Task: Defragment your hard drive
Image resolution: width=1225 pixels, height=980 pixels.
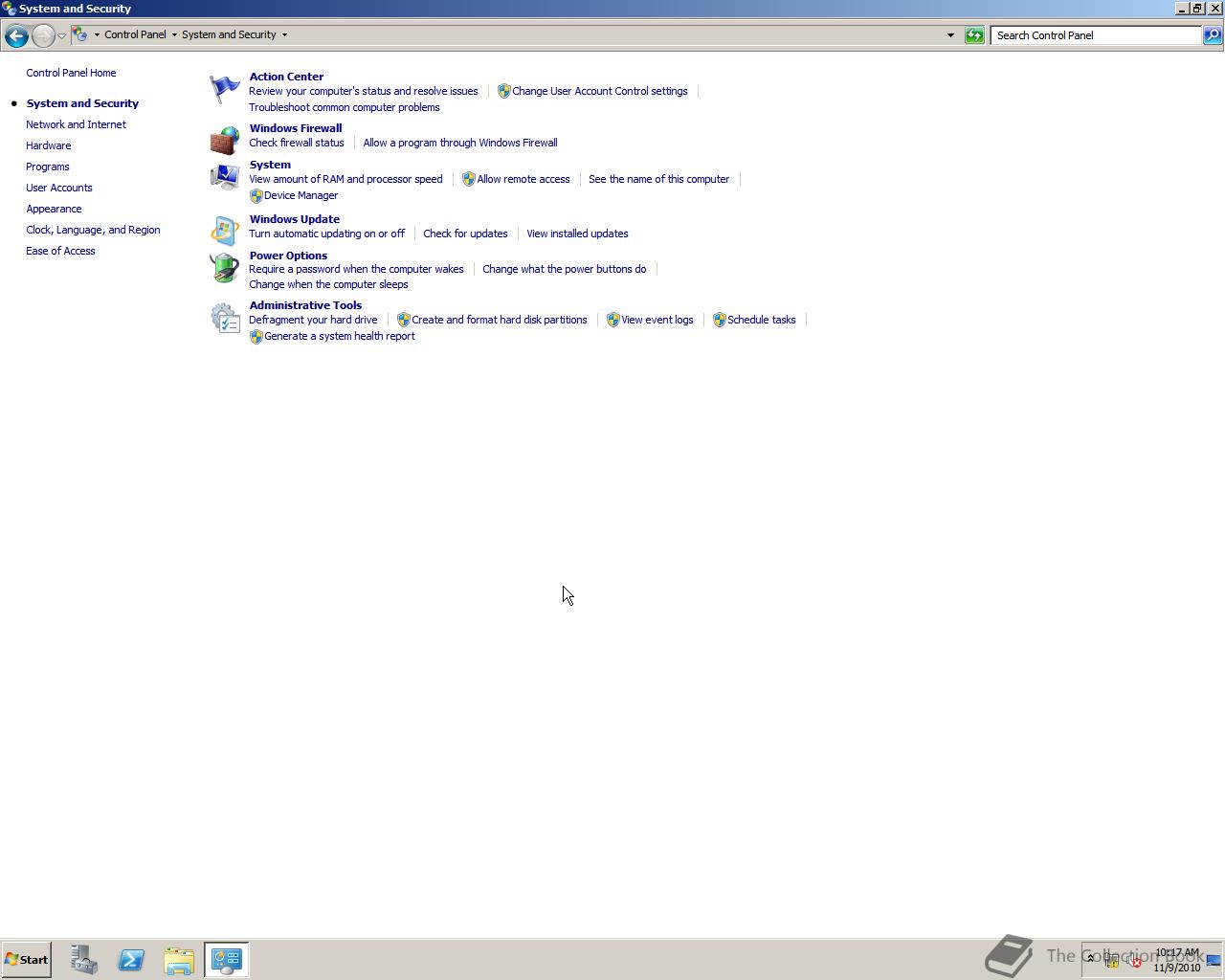Action: click(313, 320)
